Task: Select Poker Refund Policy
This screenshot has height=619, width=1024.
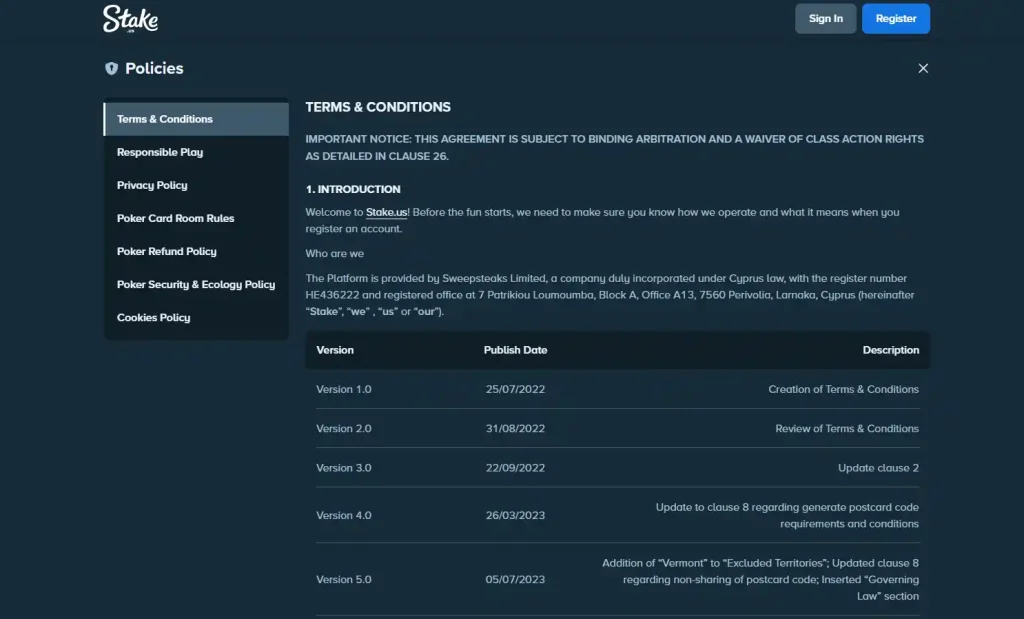Action: [196, 251]
